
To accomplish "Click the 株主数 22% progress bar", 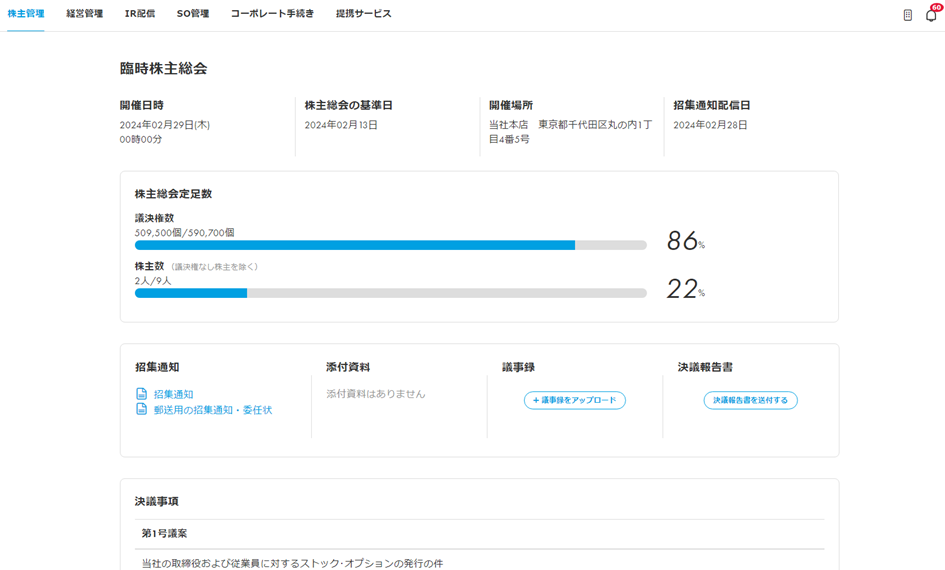I will tap(391, 293).
